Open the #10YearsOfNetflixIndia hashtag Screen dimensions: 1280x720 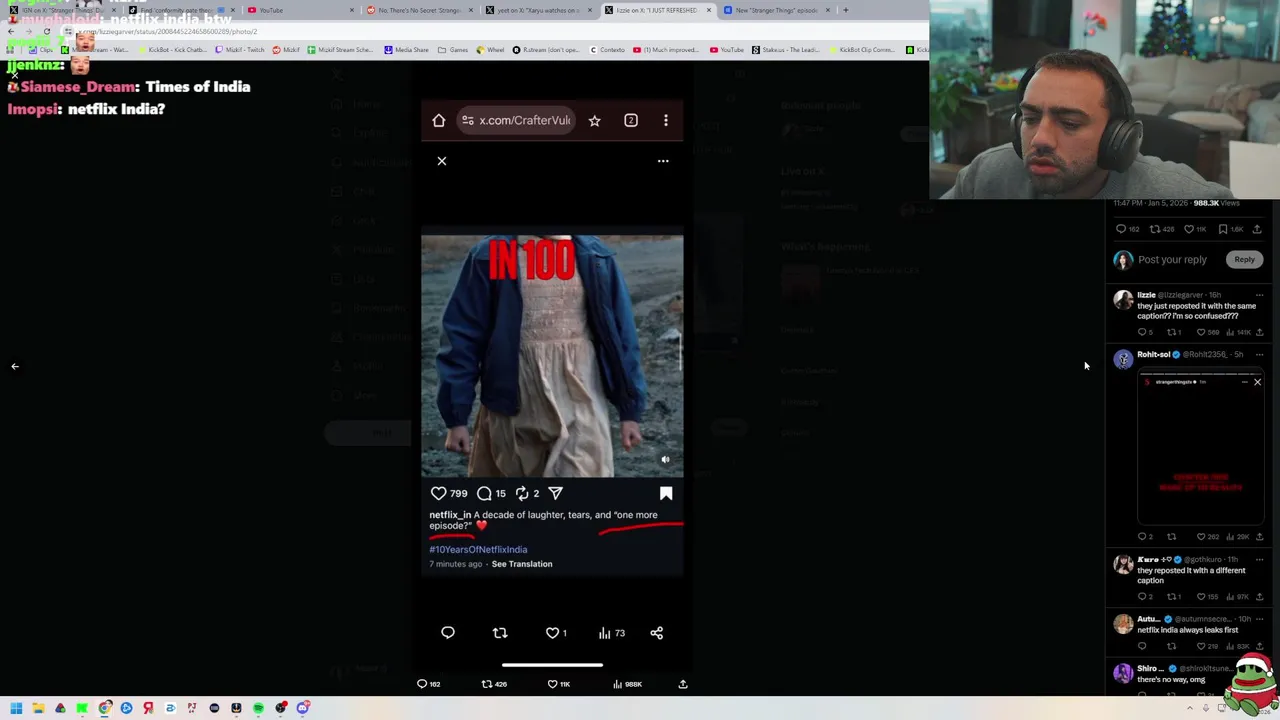478,549
